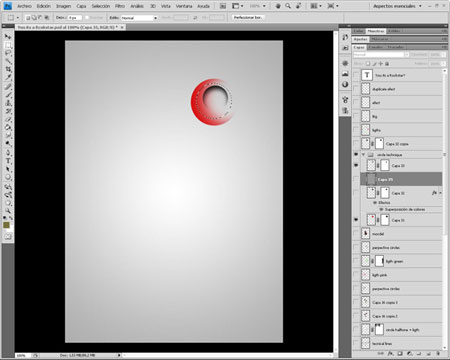Select the Brush tool

pos(8,95)
